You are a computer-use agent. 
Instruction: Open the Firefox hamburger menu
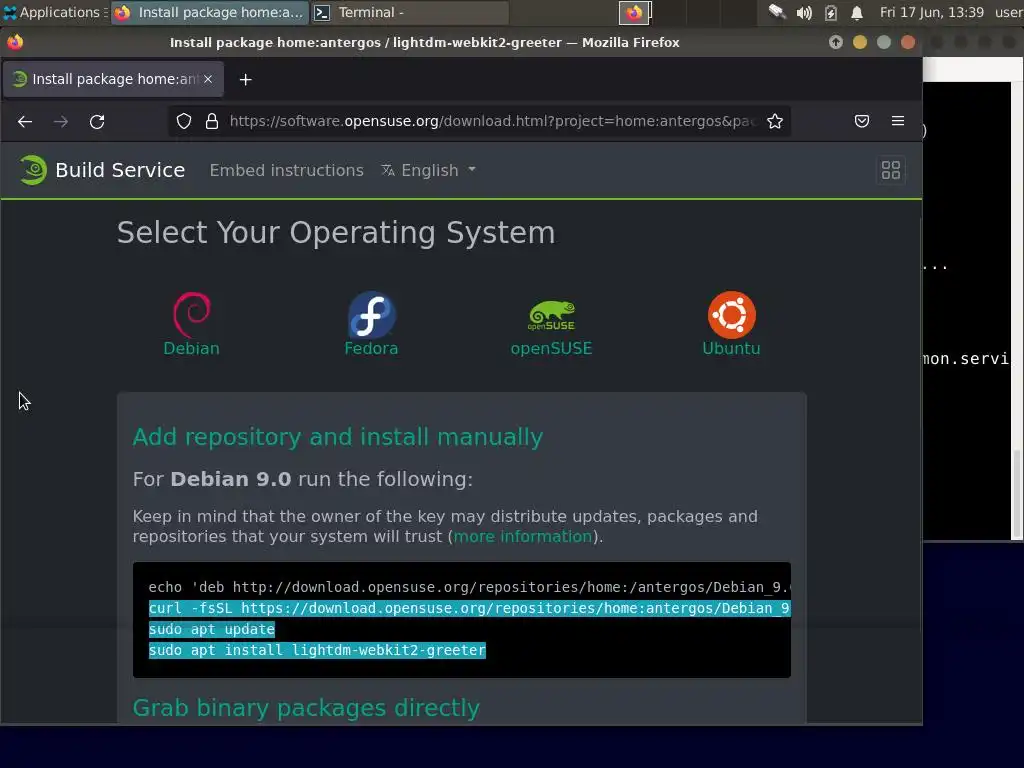coord(898,121)
